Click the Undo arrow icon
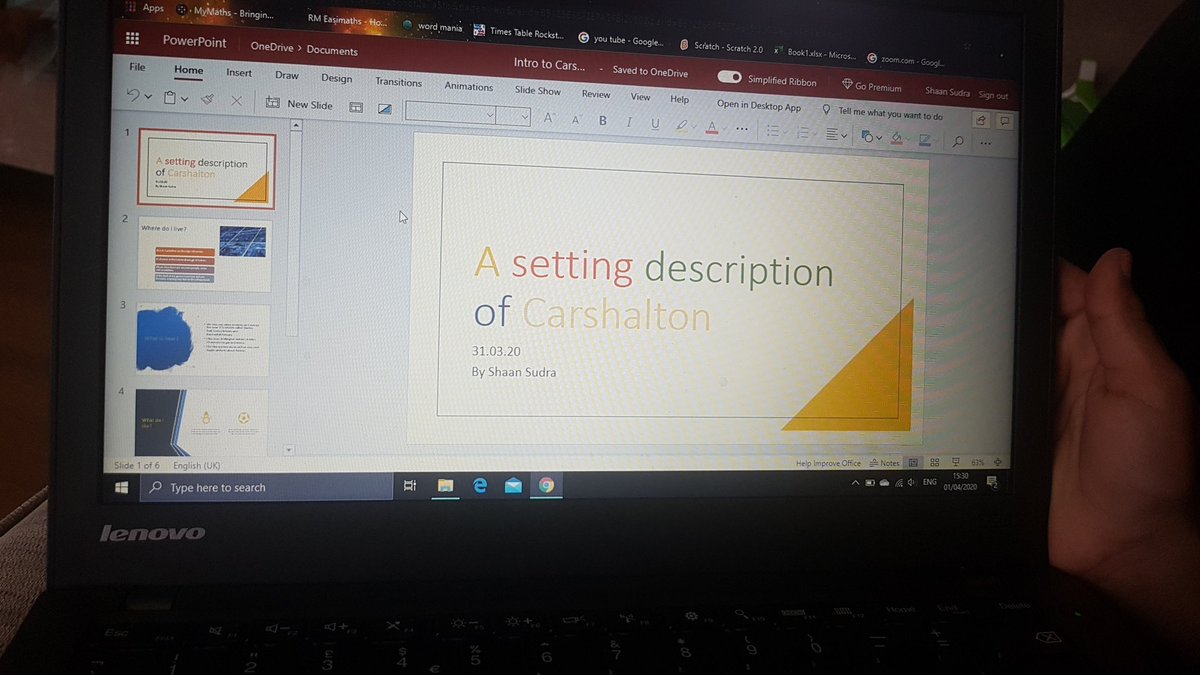 (x=133, y=96)
